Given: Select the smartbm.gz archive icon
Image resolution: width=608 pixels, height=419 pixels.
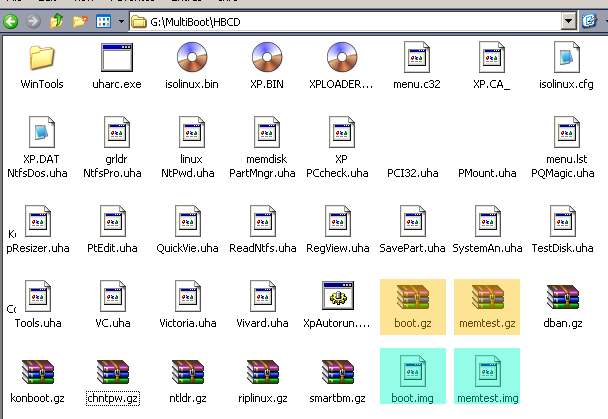Looking at the screenshot, I should click(x=338, y=372).
